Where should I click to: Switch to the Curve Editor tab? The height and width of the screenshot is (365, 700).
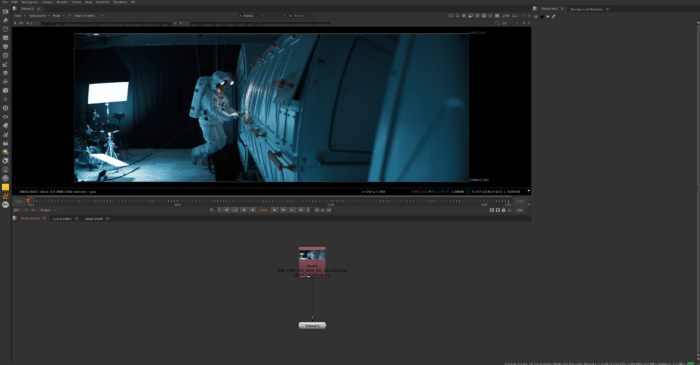coord(62,219)
